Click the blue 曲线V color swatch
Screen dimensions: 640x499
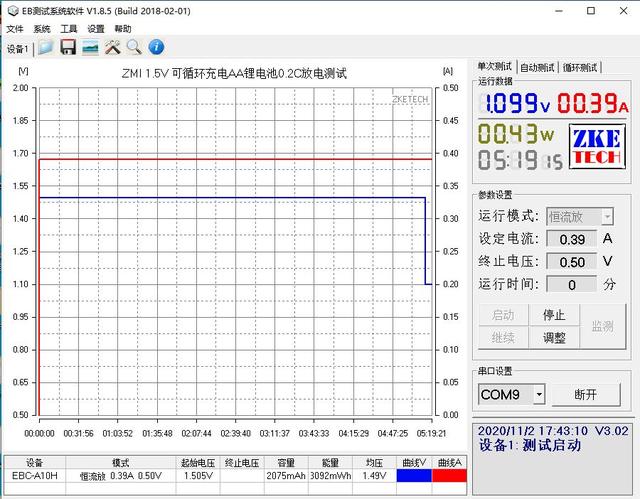(414, 476)
